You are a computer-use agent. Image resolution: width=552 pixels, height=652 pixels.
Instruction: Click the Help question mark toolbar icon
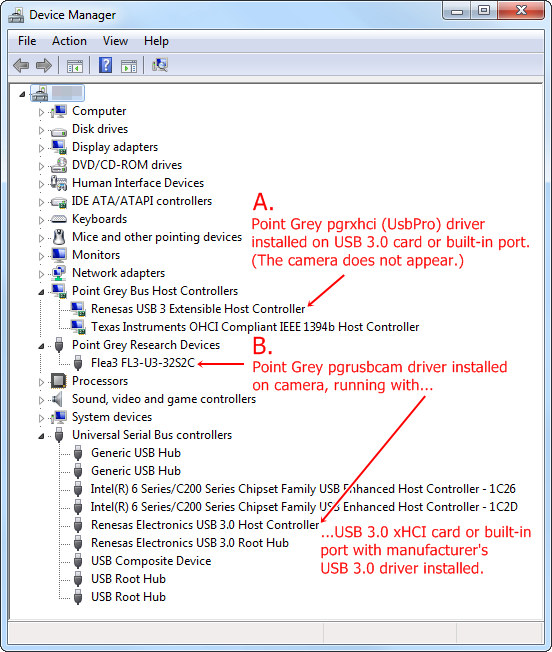click(x=106, y=65)
